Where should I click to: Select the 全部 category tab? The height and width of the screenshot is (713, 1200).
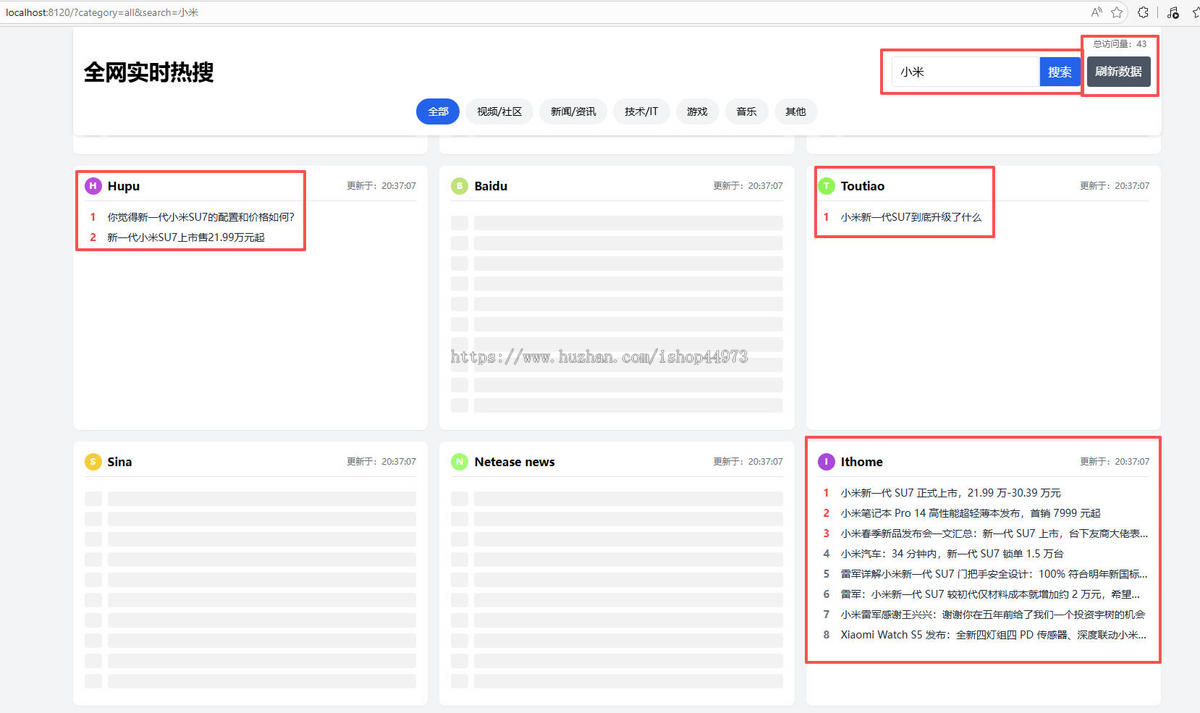[x=438, y=112]
